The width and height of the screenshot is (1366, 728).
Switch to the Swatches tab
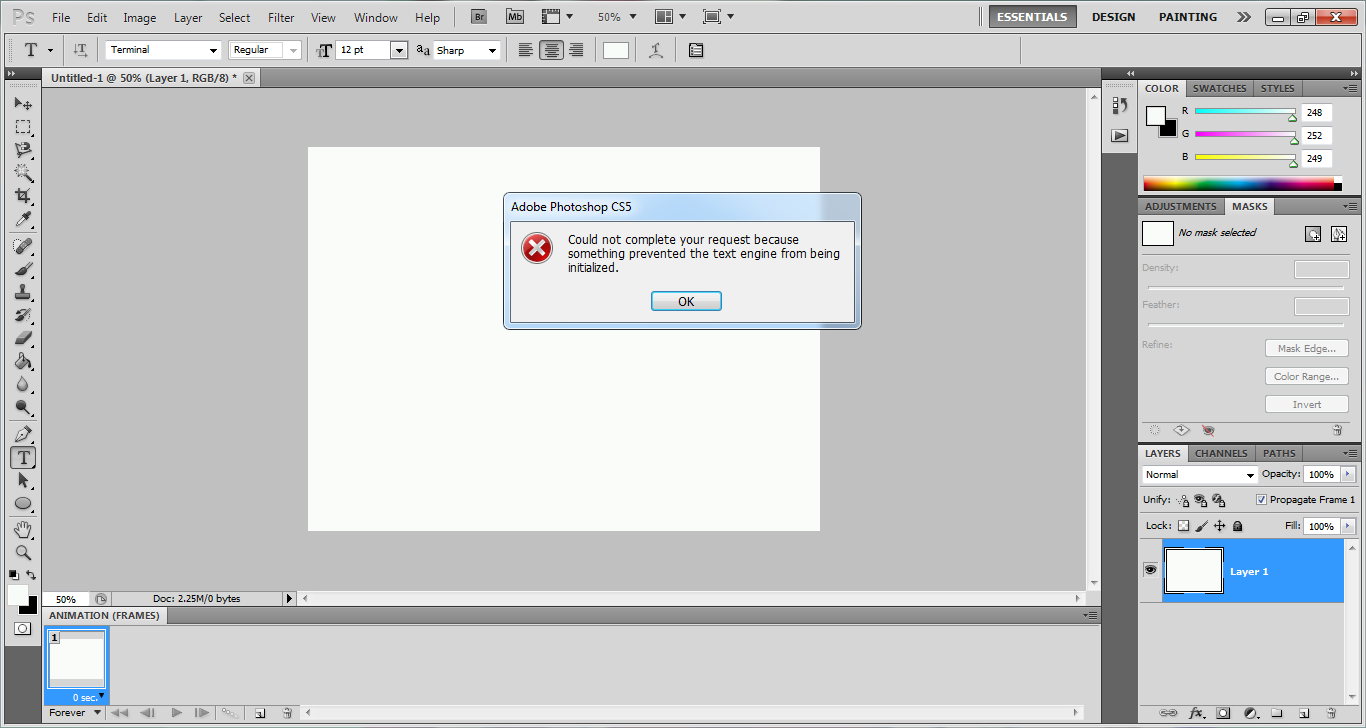(1219, 88)
